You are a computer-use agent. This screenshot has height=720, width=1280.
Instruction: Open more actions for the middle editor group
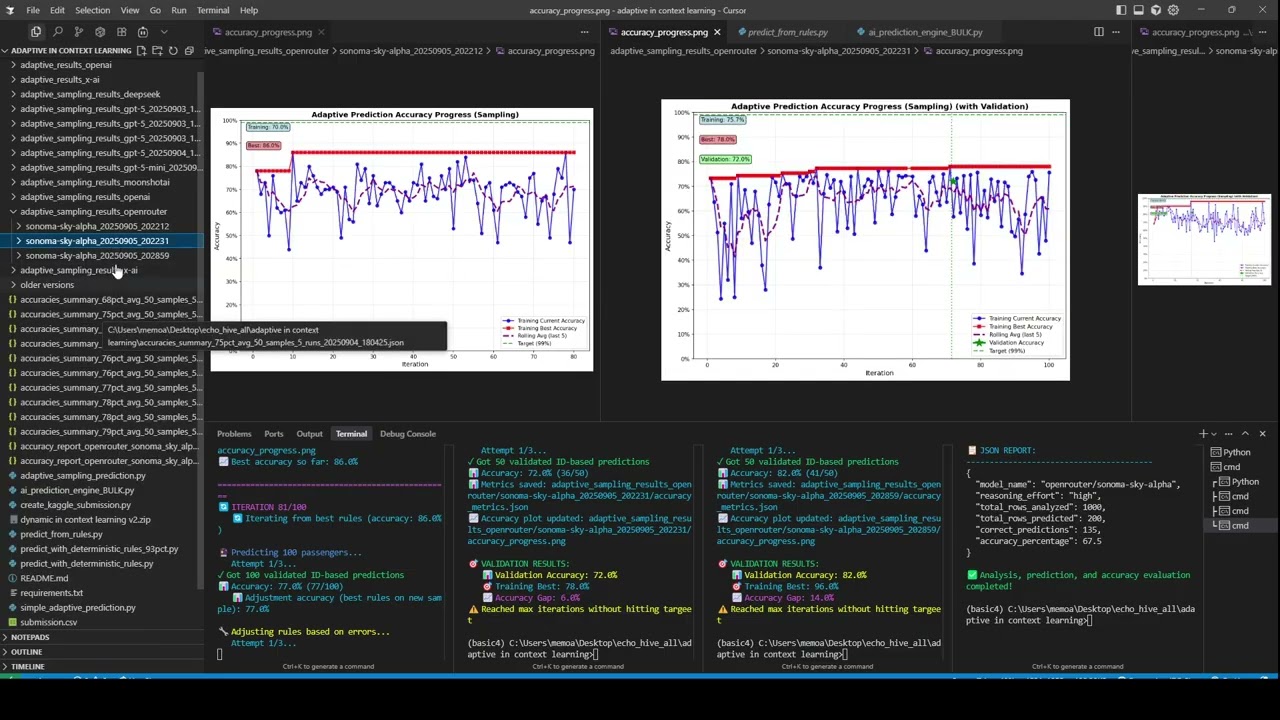pyautogui.click(x=1118, y=32)
